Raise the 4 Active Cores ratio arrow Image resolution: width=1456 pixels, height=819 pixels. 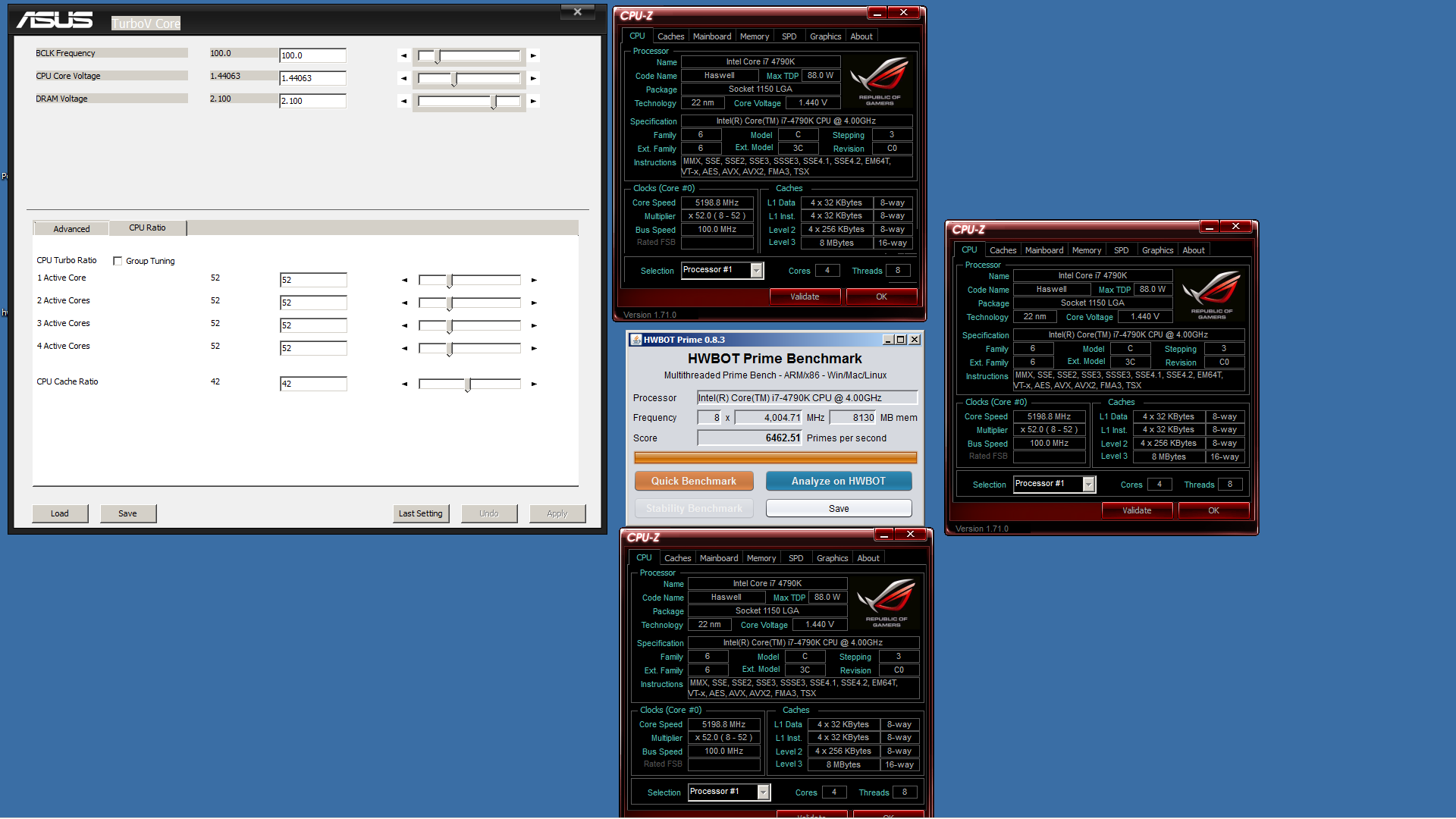[535, 348]
